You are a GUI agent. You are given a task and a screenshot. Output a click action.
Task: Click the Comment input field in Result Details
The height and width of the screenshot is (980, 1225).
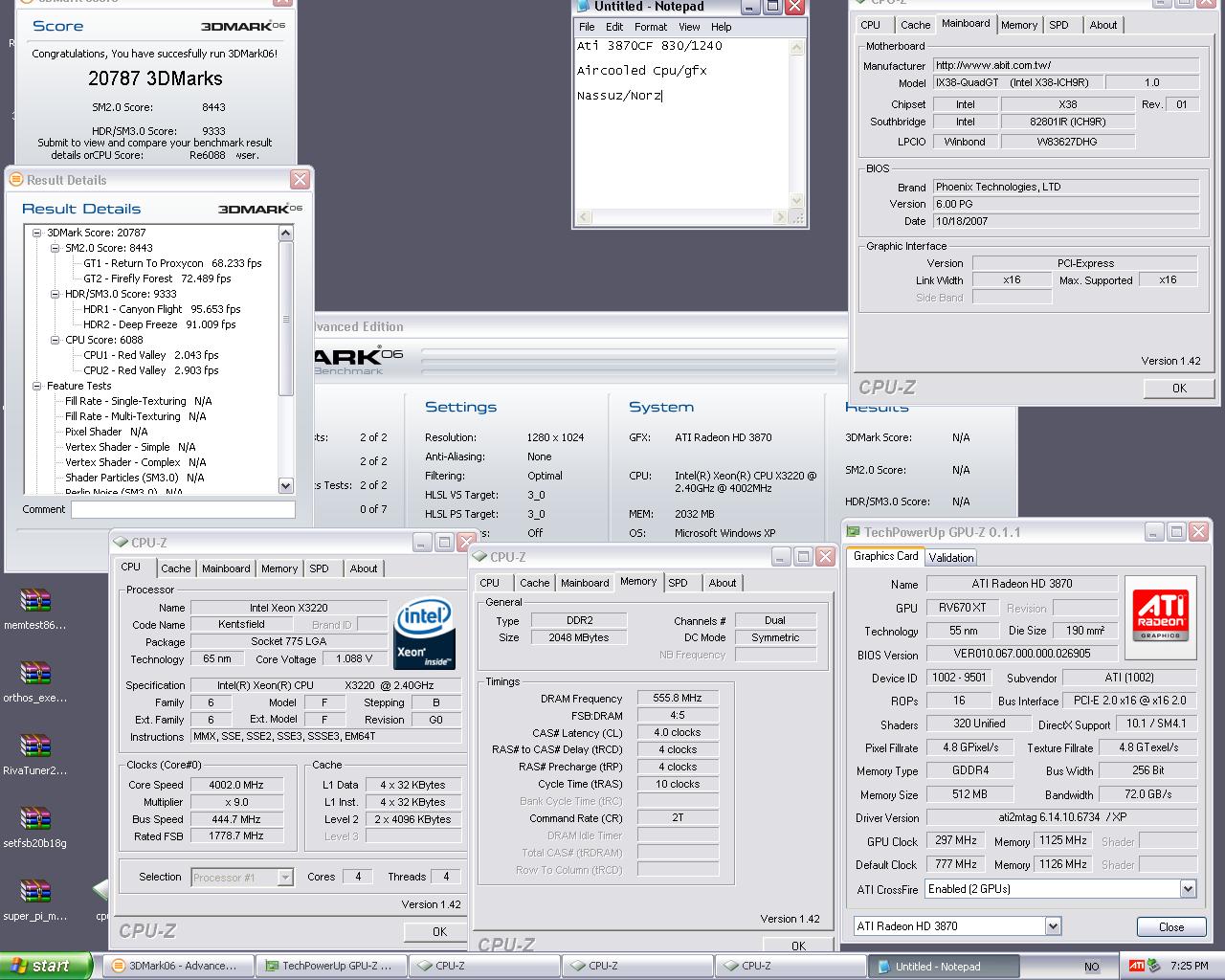coord(183,509)
